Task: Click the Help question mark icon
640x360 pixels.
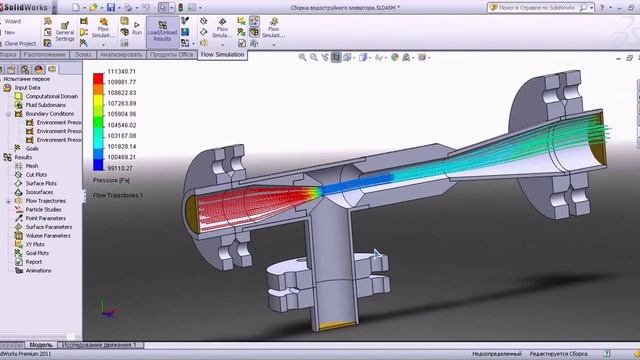Action: click(x=602, y=7)
